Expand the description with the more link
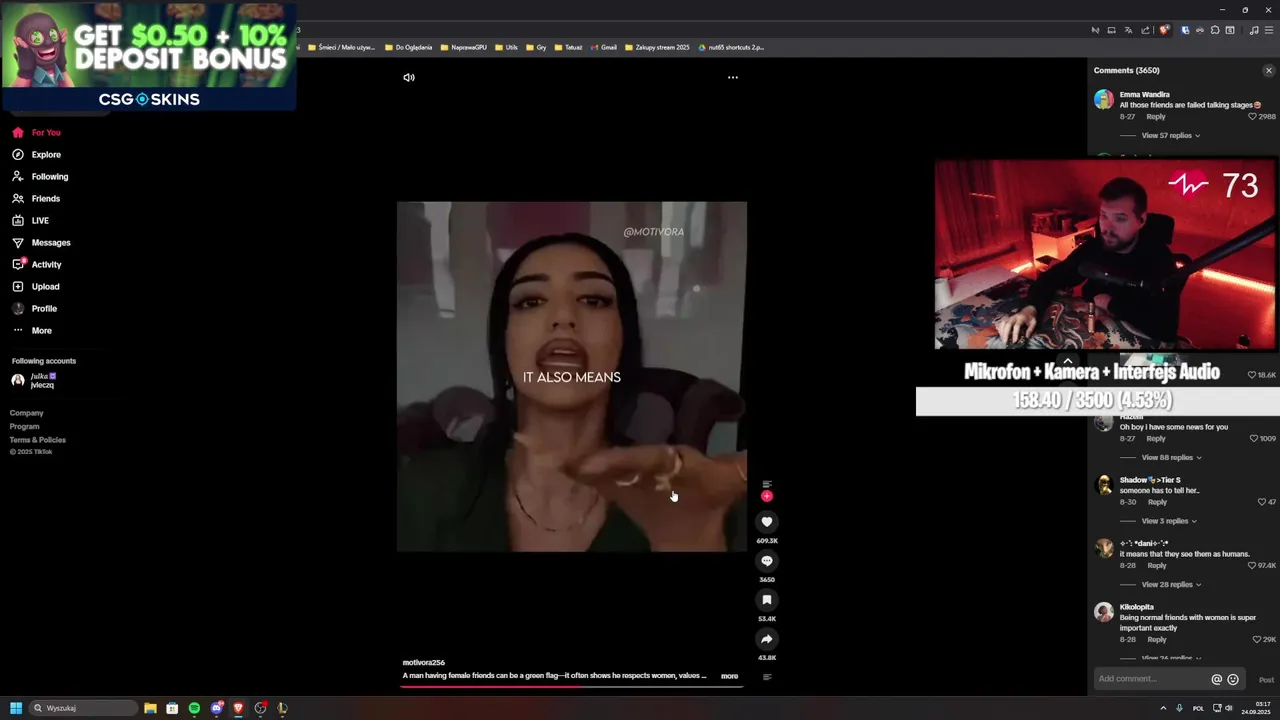Image resolution: width=1280 pixels, height=720 pixels. [730, 676]
